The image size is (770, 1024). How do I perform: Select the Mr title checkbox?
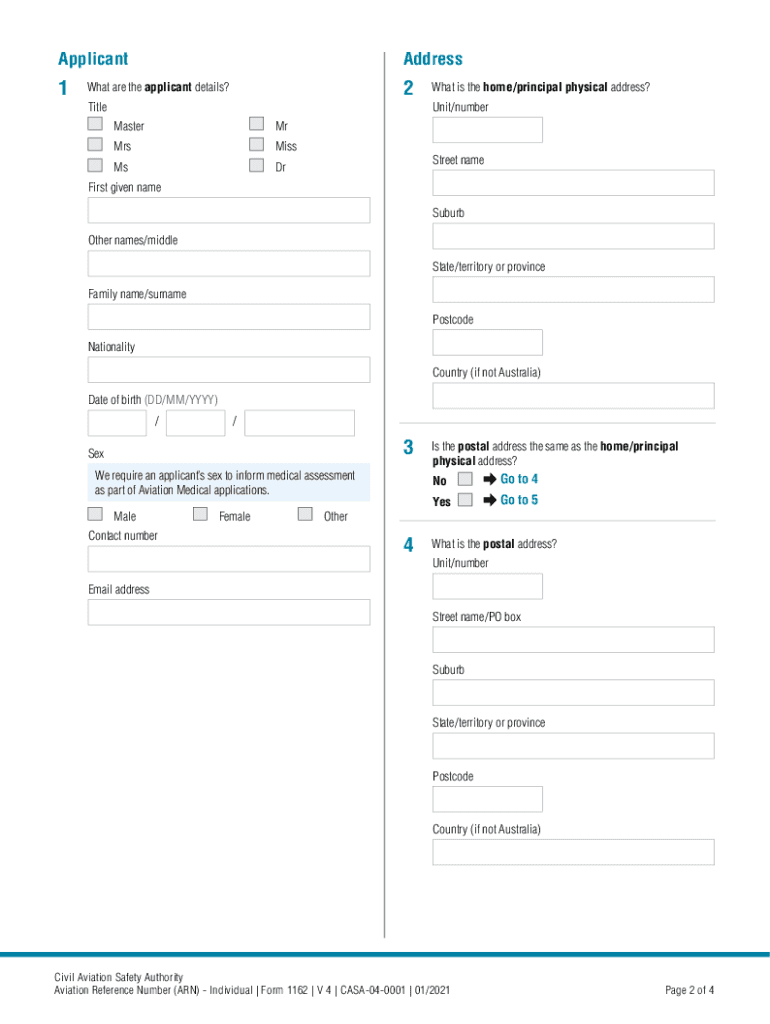point(257,124)
